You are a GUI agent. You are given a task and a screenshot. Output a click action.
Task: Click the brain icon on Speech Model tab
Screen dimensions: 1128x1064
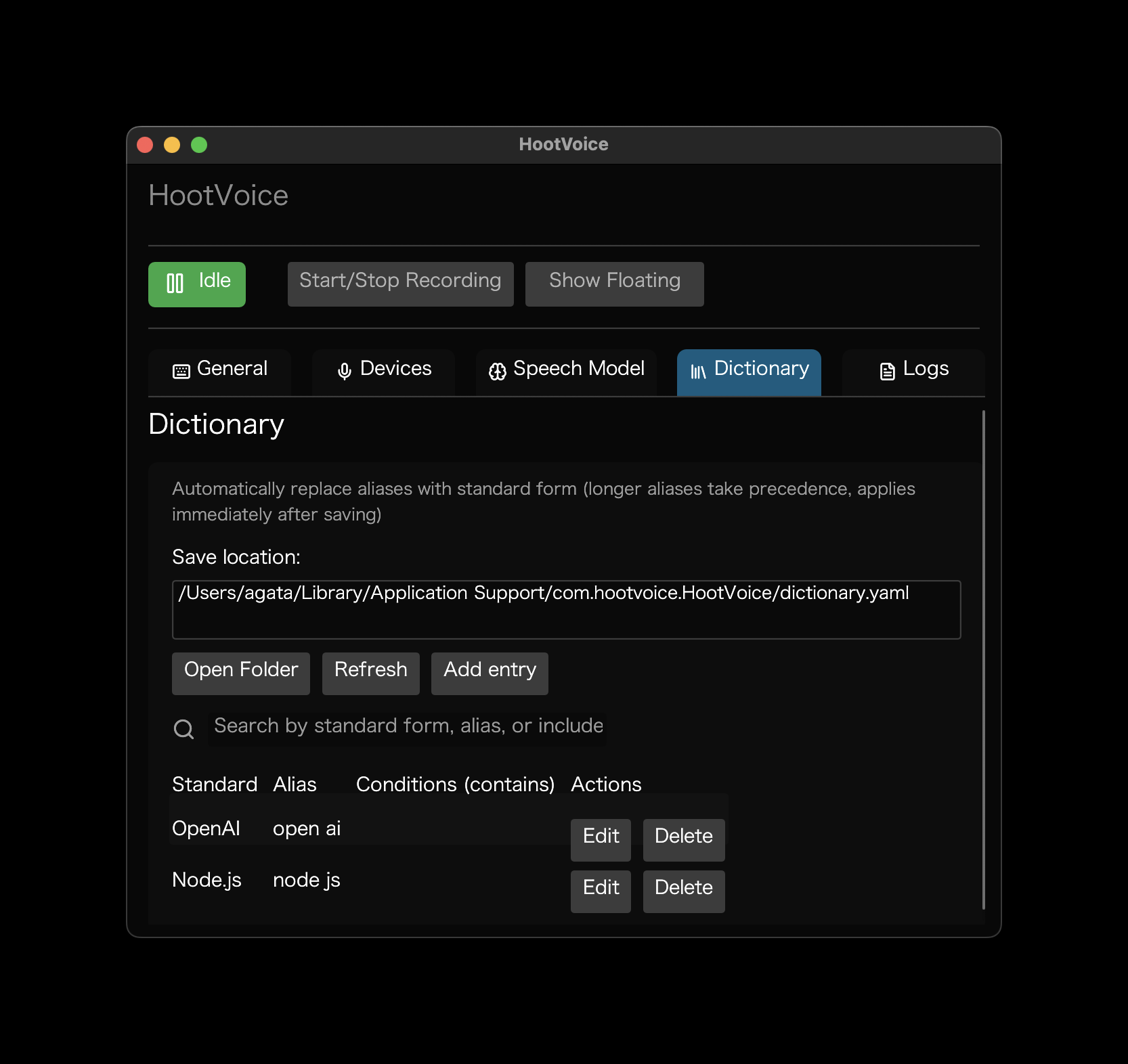point(497,371)
